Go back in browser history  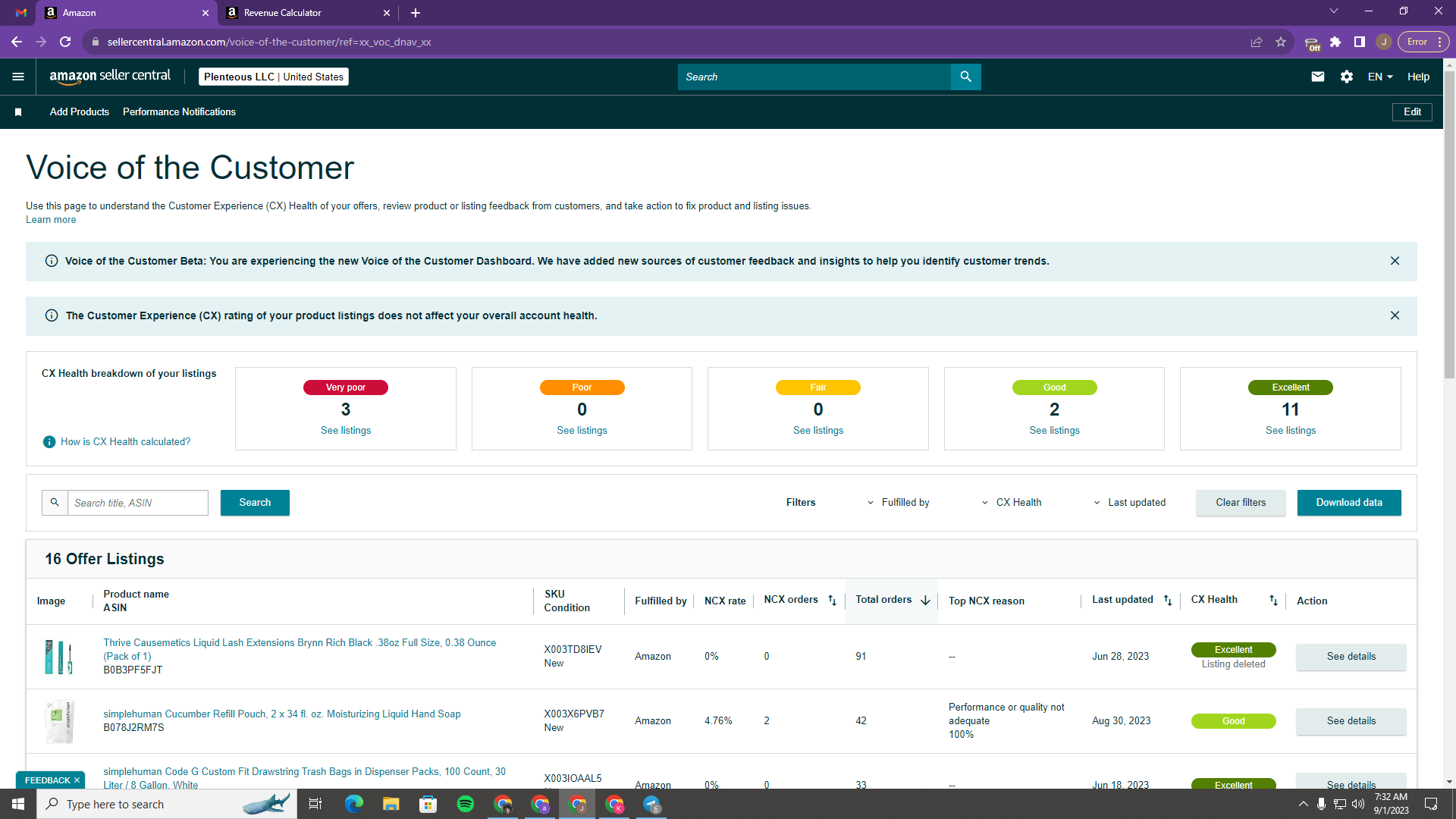pos(17,42)
